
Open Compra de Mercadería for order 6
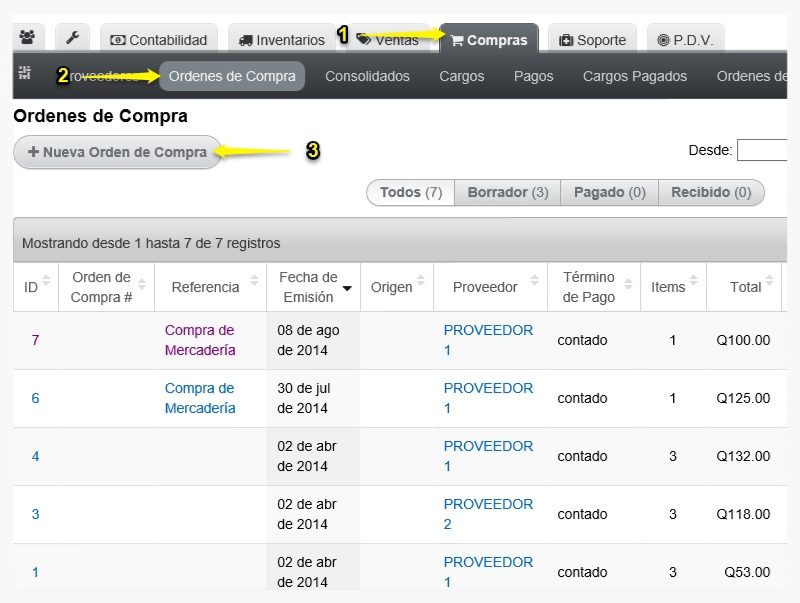click(200, 398)
